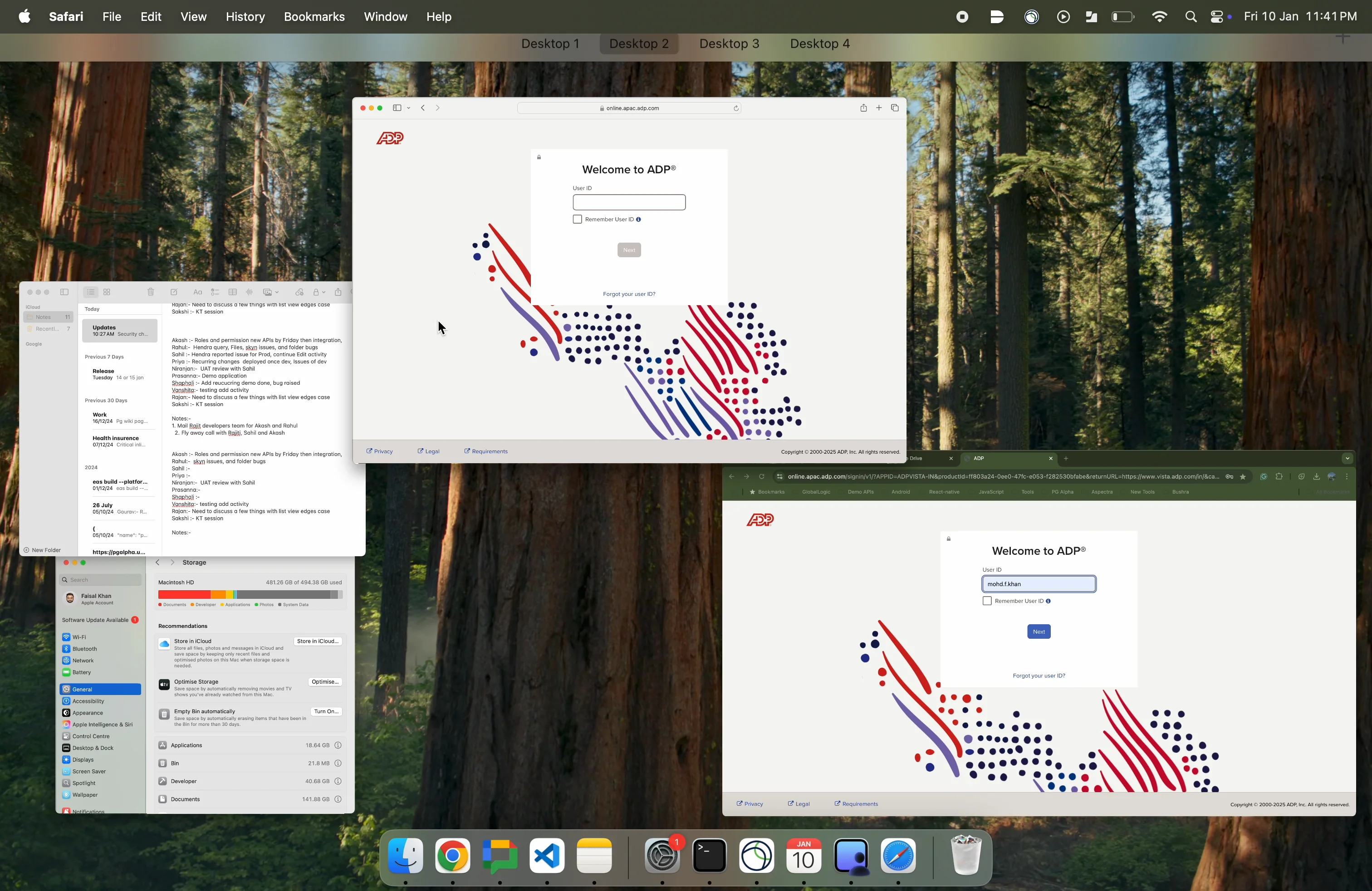Click Safari page reload icon
The width and height of the screenshot is (1372, 891).
pyautogui.click(x=736, y=108)
